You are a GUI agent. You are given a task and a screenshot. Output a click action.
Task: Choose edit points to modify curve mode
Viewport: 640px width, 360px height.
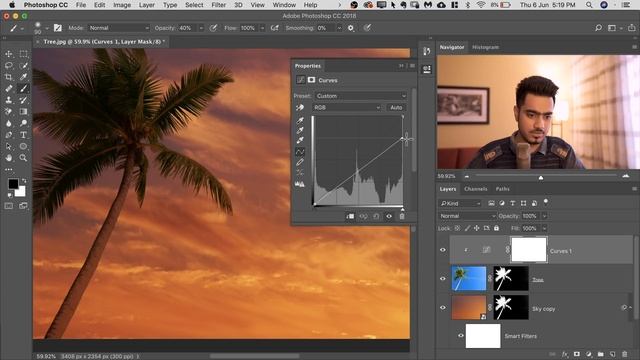click(300, 151)
